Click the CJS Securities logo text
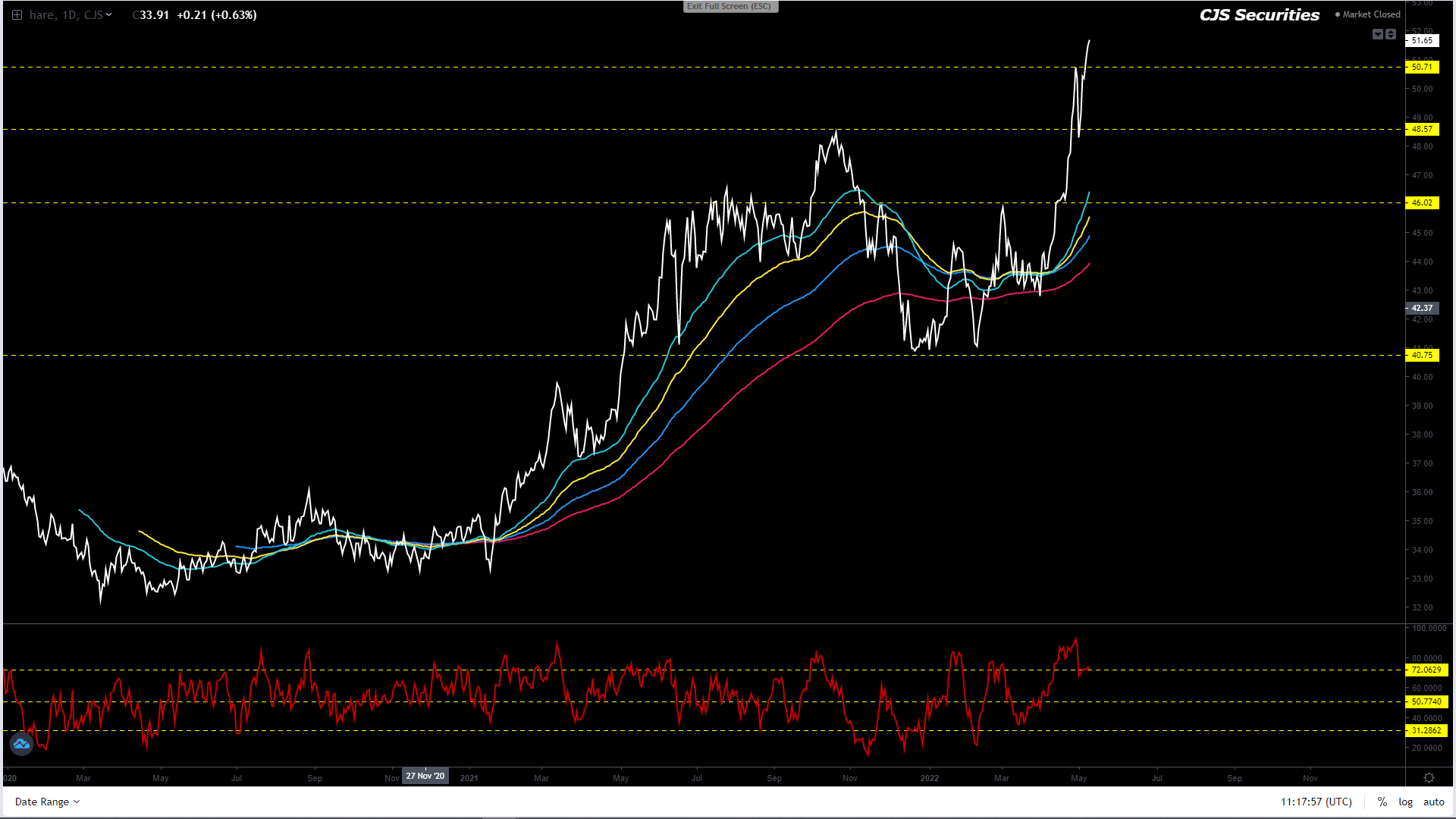This screenshot has height=819, width=1456. (1259, 15)
